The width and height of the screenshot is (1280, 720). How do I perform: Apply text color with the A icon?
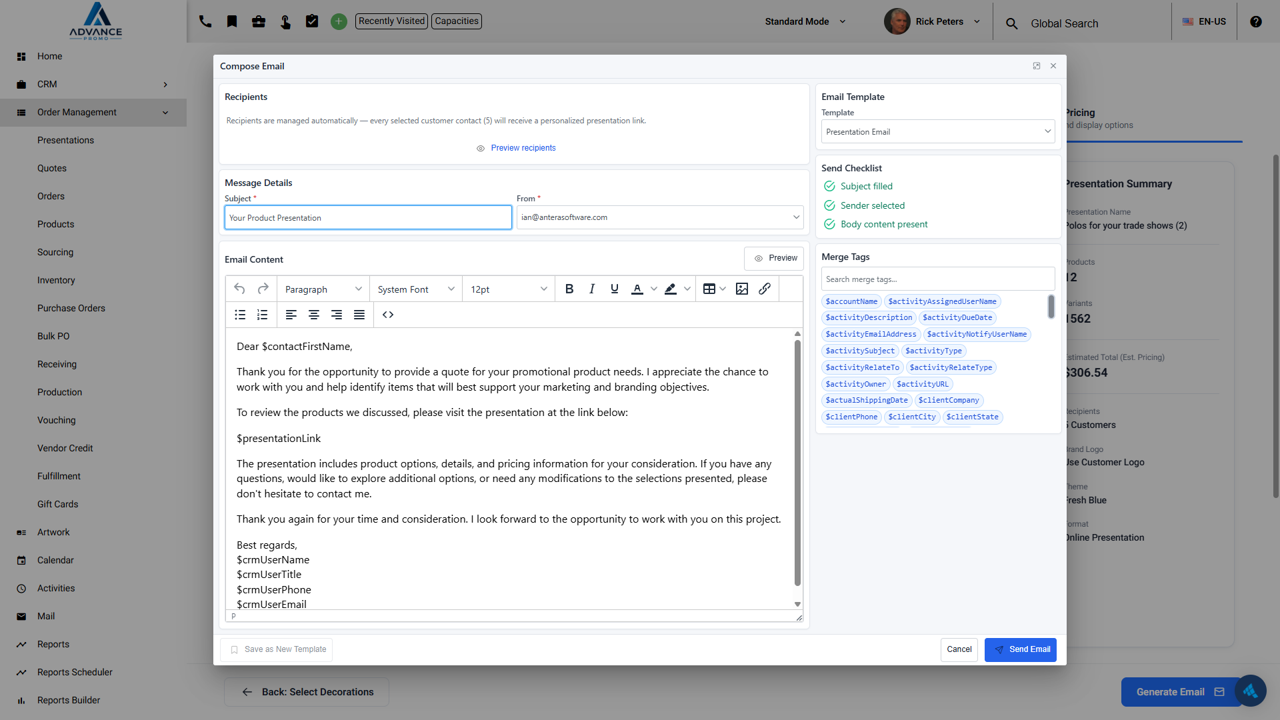[x=637, y=289]
